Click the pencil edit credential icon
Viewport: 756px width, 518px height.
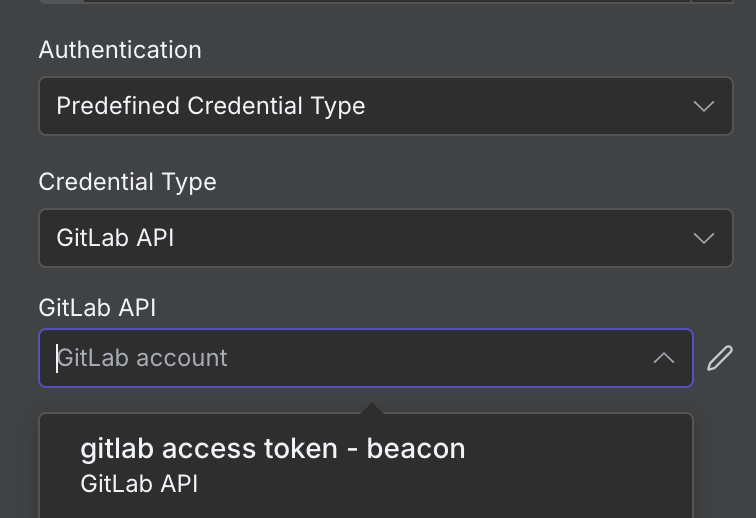[x=720, y=358]
